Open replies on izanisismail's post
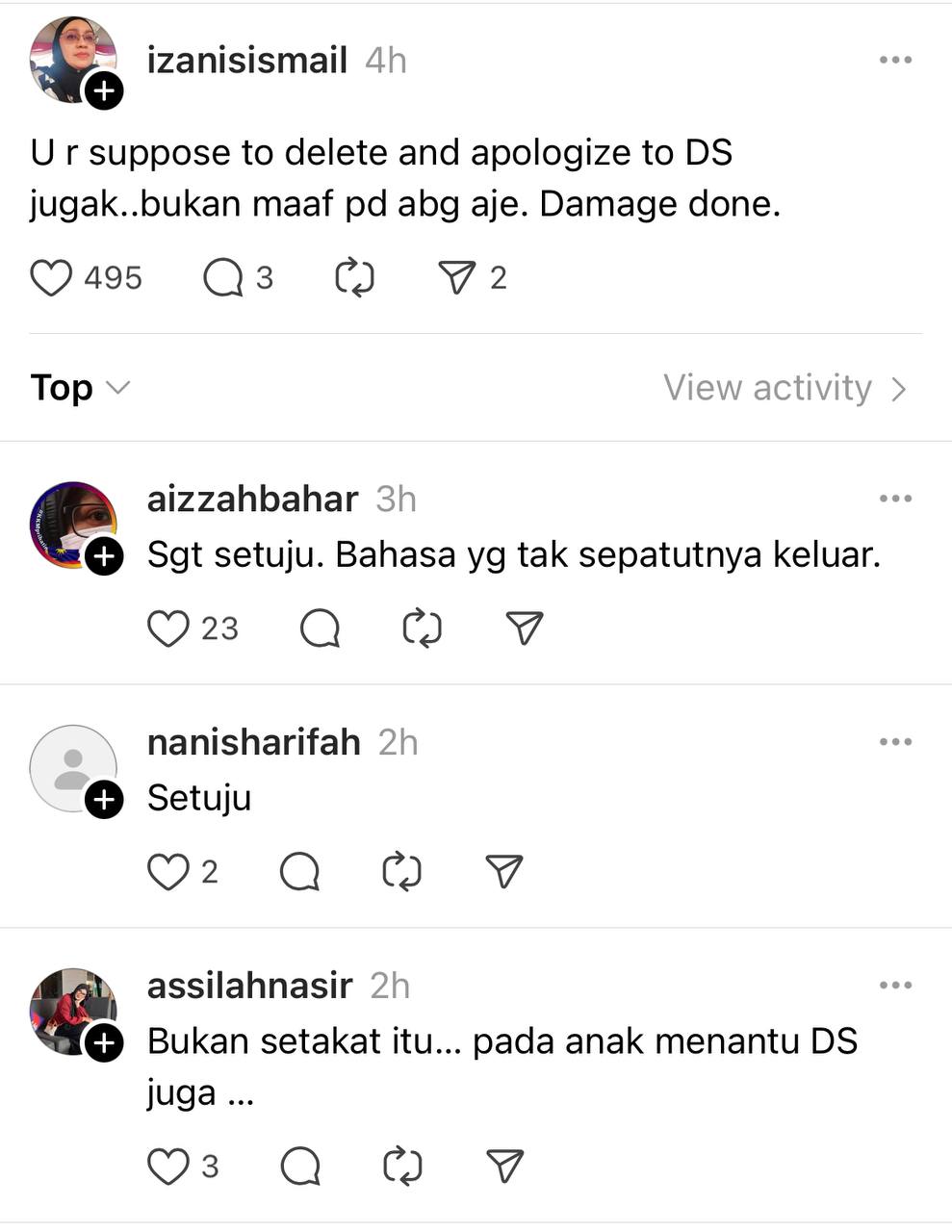Image resolution: width=952 pixels, height=1232 pixels. click(x=223, y=278)
